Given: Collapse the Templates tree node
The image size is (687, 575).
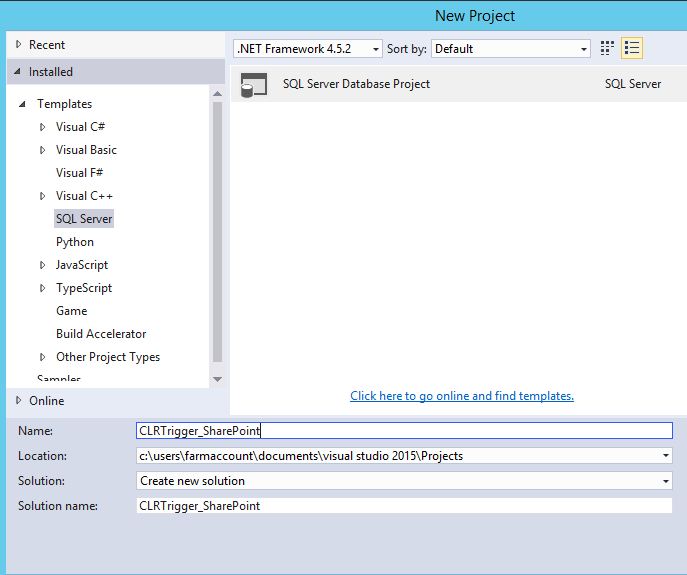Looking at the screenshot, I should 22,104.
